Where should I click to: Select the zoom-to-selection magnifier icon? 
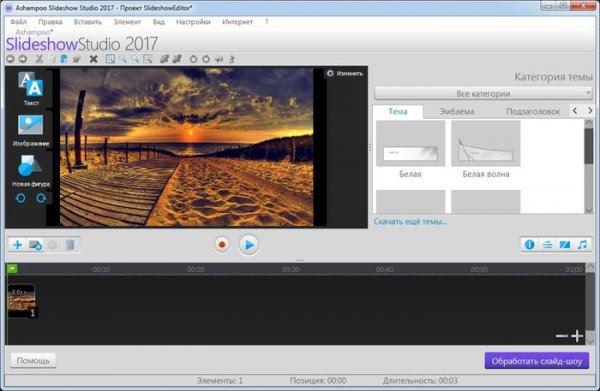(x=110, y=59)
